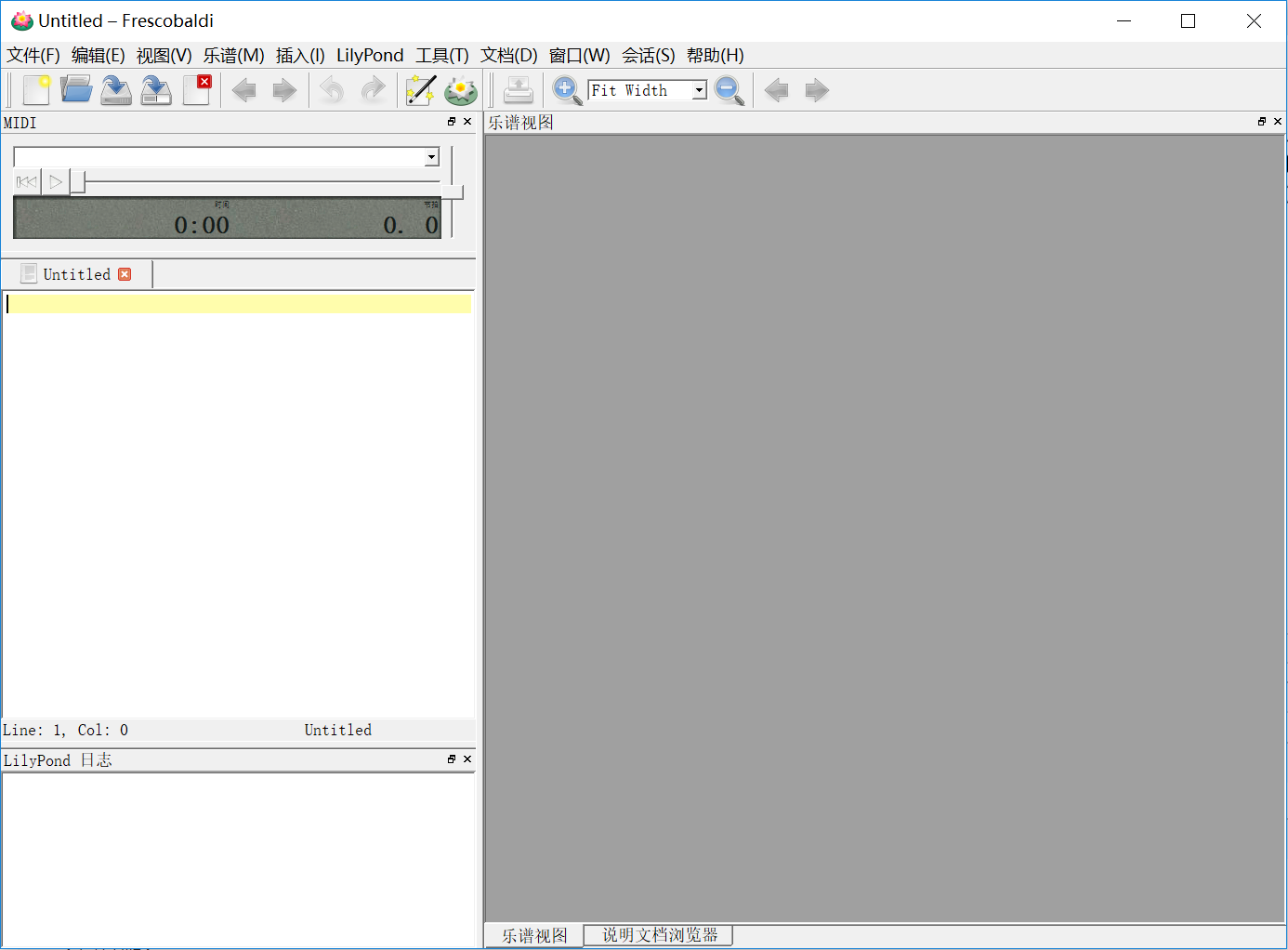Open the Score Wizard wand icon

click(420, 90)
